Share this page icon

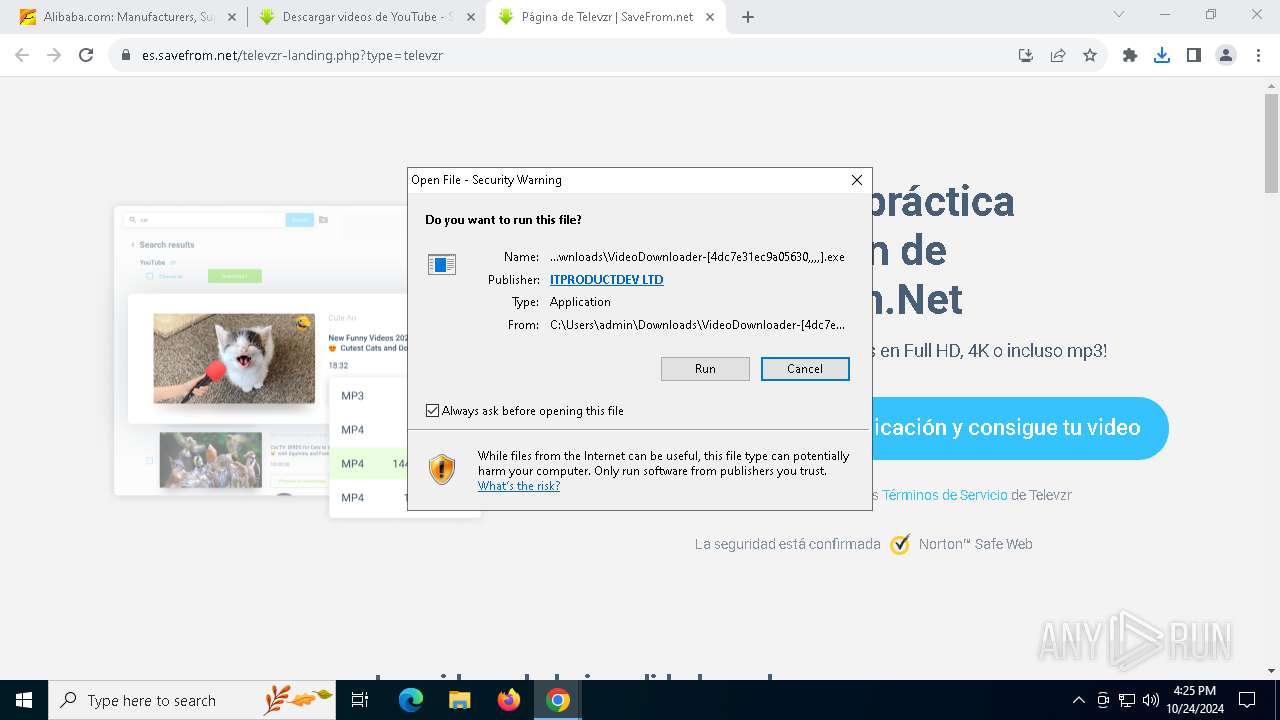1058,56
